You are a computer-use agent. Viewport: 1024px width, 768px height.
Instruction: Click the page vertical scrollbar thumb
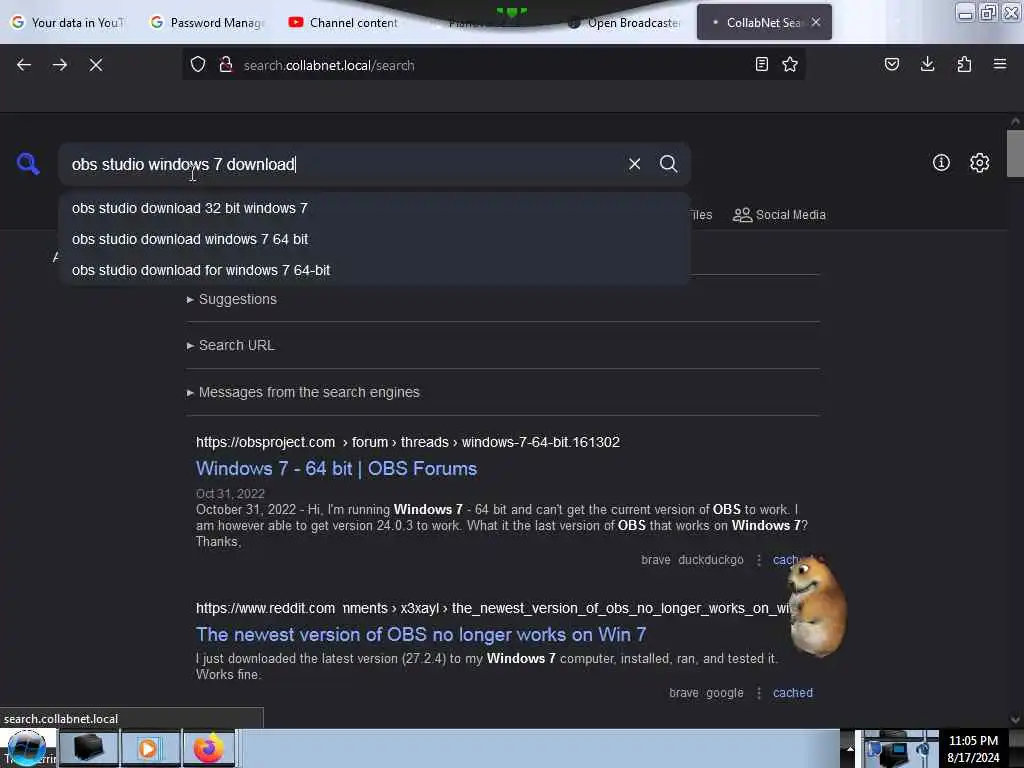(1015, 153)
